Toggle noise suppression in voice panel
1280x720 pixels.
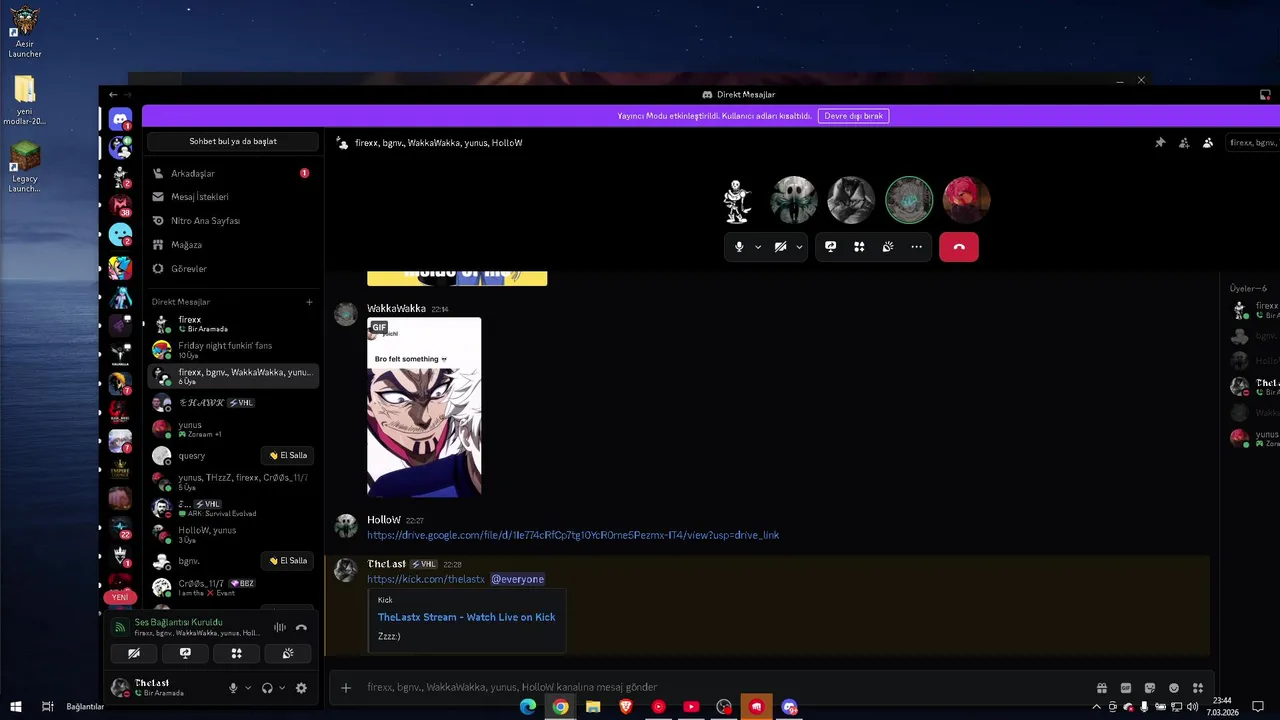click(x=280, y=627)
